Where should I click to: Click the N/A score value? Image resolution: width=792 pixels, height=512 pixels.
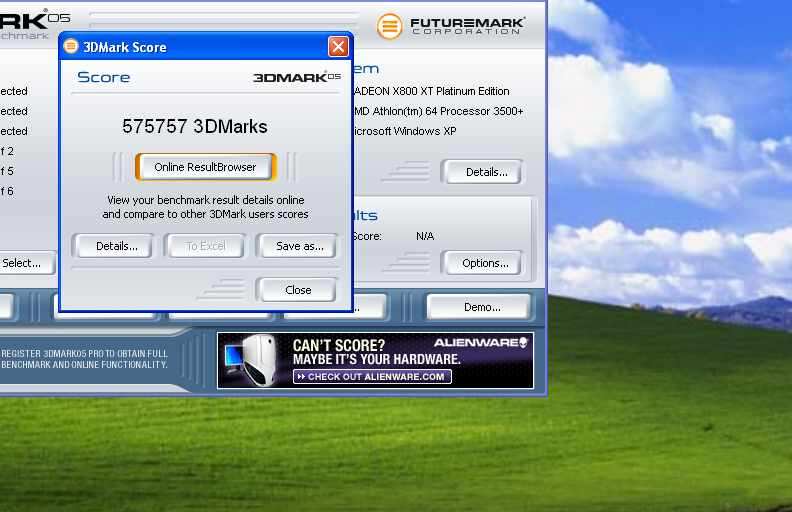(x=425, y=236)
